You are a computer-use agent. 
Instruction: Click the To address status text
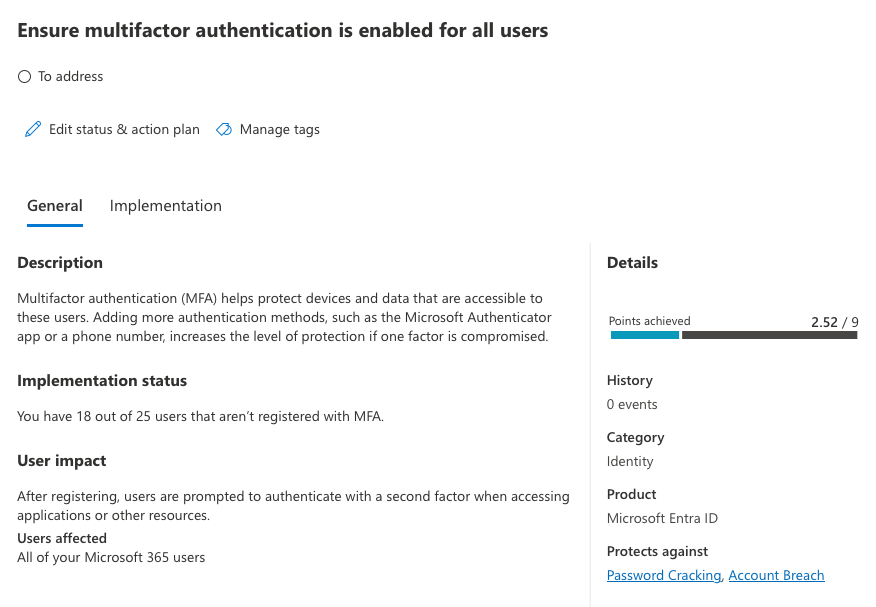point(70,77)
